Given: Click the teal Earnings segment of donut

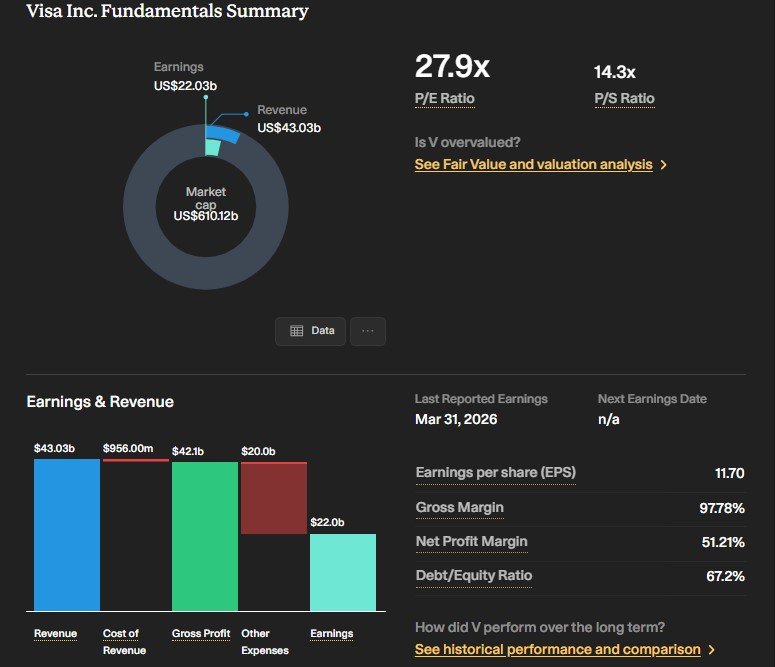Looking at the screenshot, I should [x=213, y=147].
